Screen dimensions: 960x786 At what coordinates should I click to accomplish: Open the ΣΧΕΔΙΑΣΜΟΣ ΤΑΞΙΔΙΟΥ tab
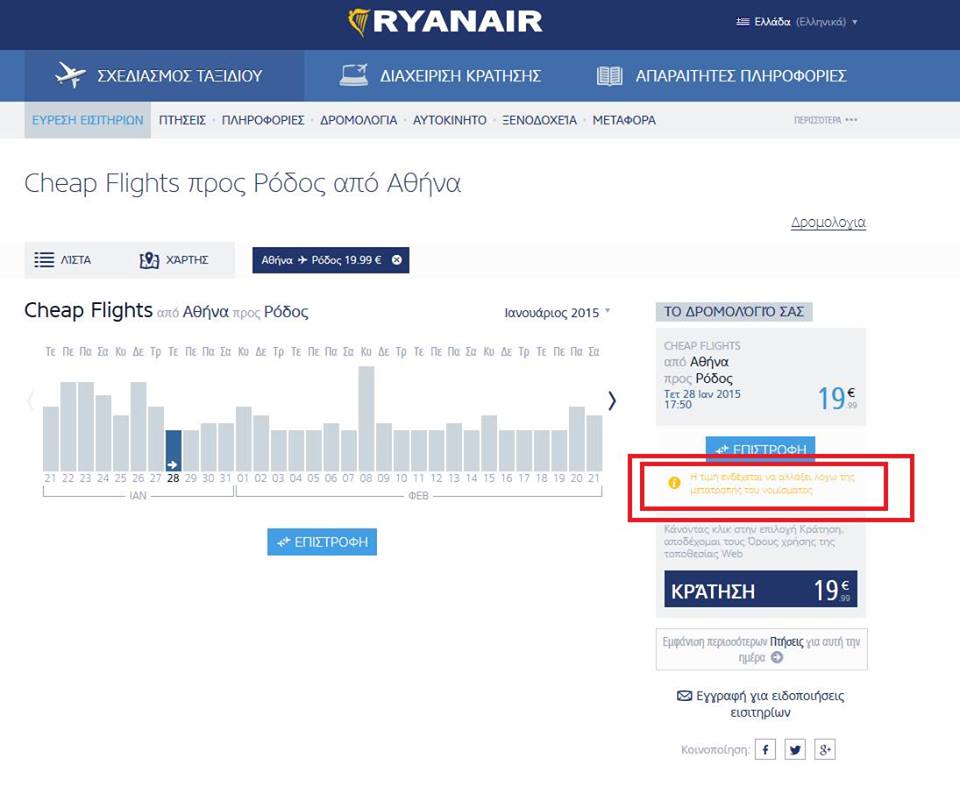164,76
